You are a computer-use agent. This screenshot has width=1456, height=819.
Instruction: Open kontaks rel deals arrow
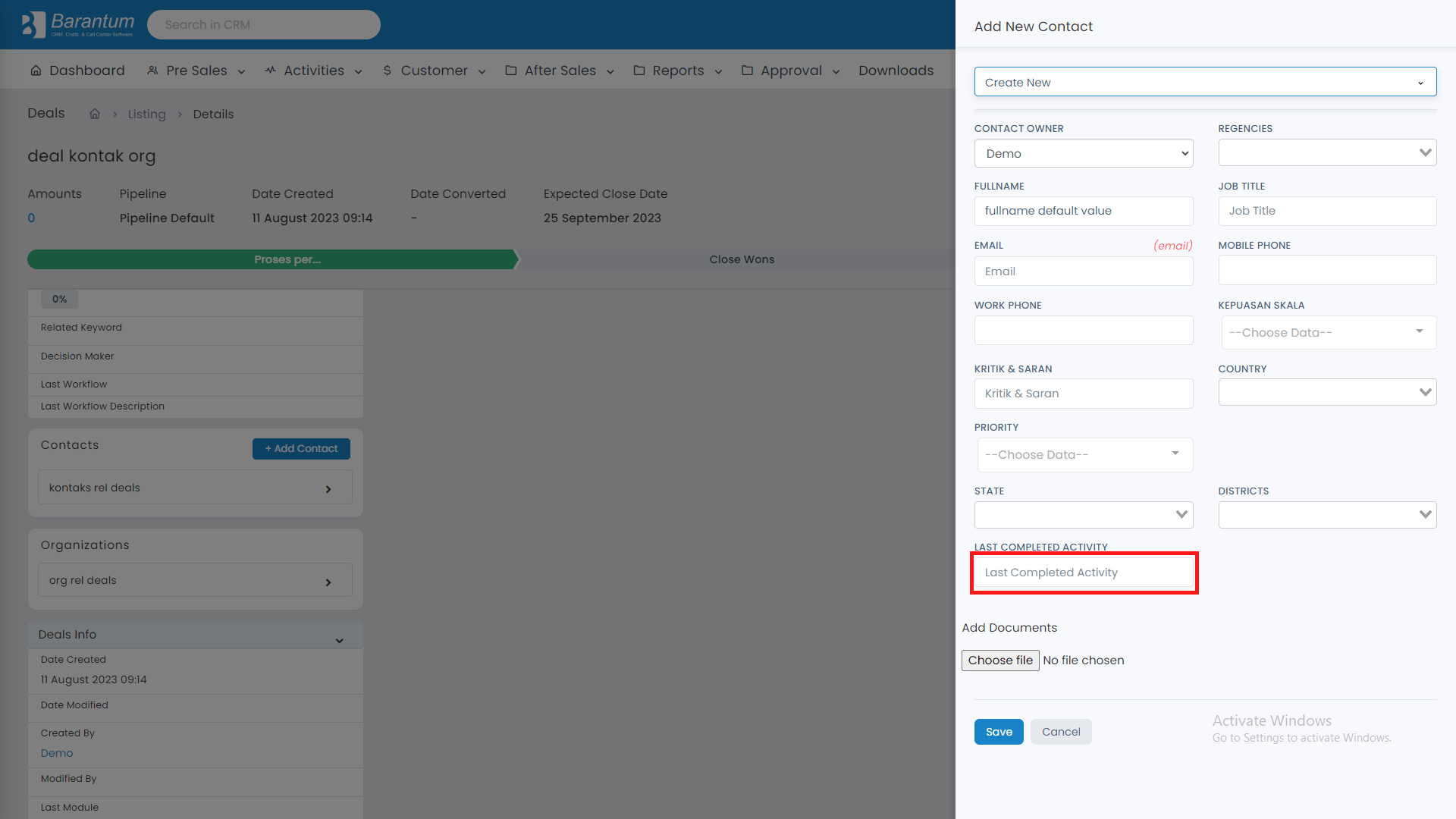328,489
